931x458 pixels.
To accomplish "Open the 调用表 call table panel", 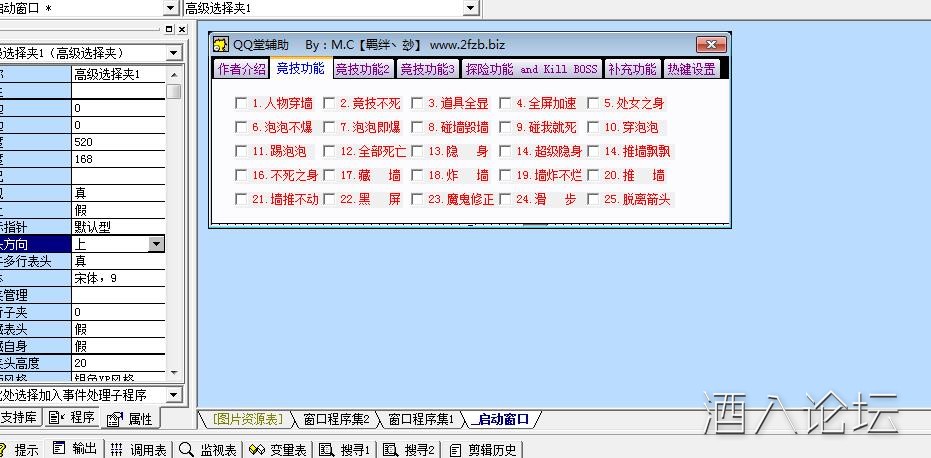I will point(117,449).
